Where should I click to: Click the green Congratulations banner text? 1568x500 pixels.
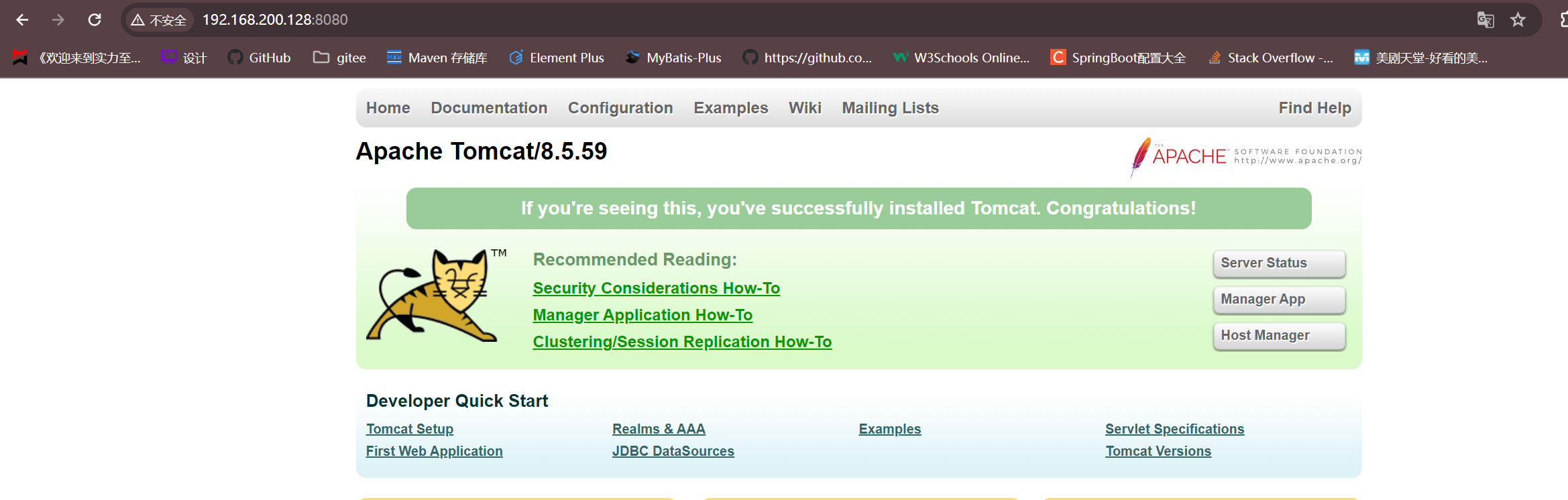(x=858, y=208)
